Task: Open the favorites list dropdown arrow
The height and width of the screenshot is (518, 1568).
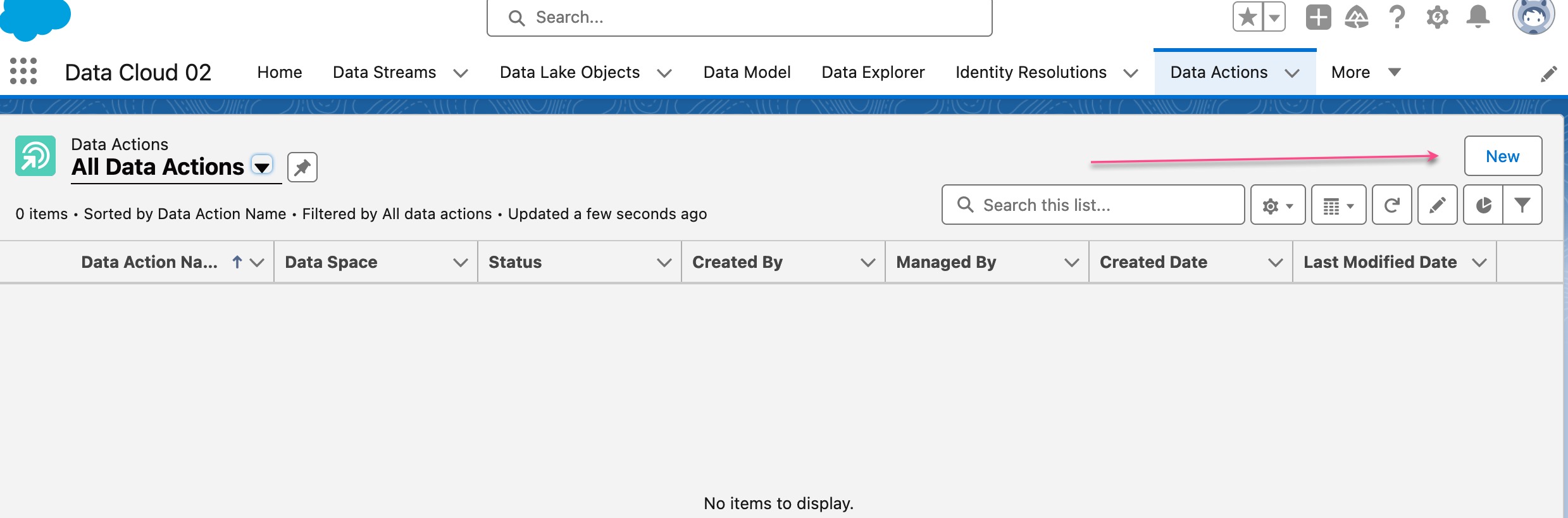Action: (1274, 16)
